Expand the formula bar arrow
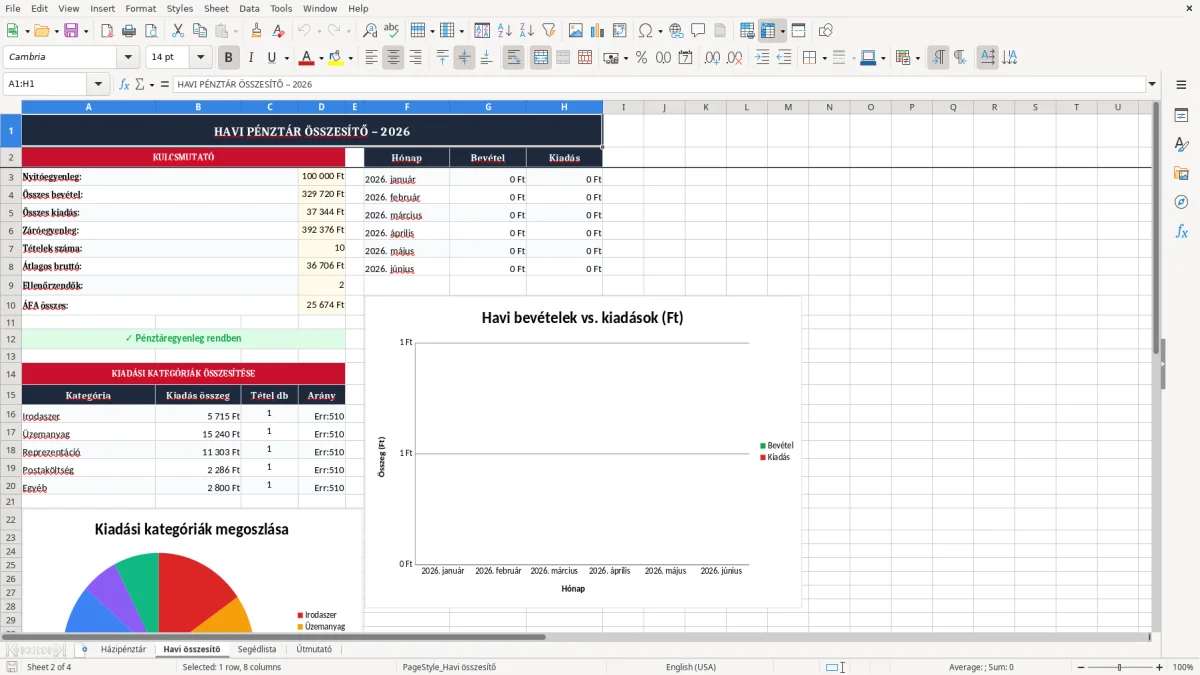The image size is (1200, 675). (1152, 85)
